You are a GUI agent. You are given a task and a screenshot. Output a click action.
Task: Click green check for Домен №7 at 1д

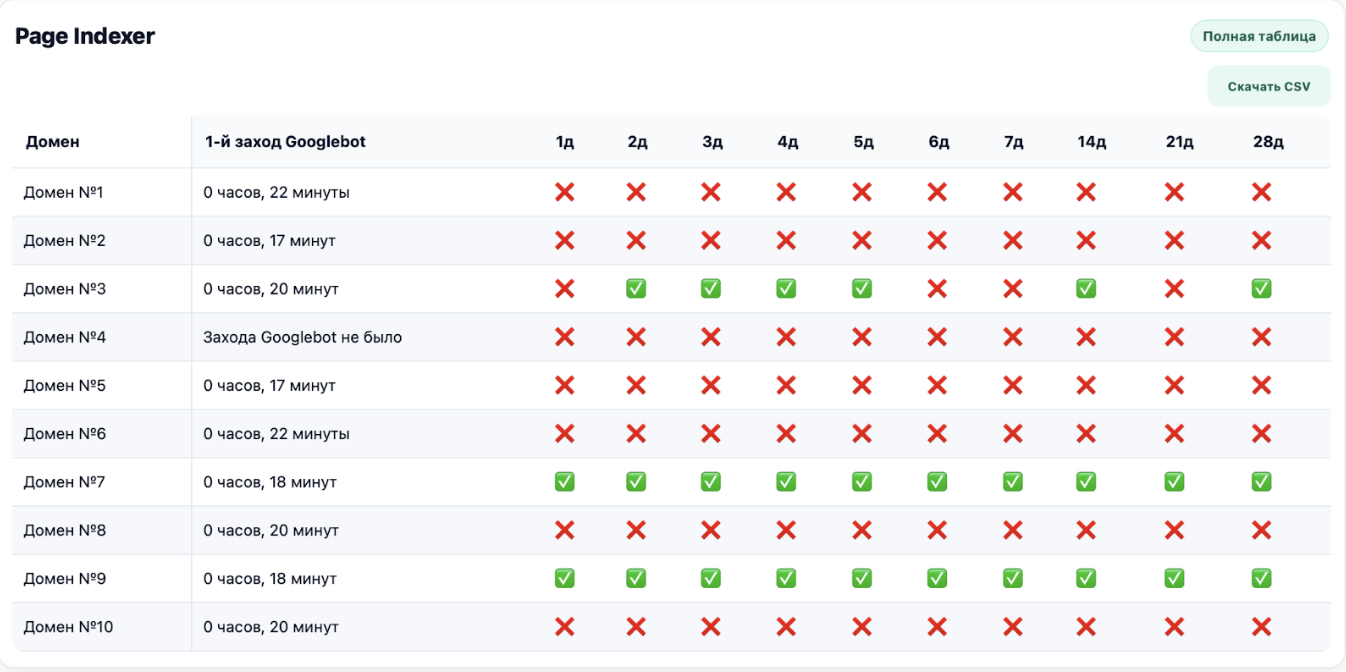[x=564, y=482]
